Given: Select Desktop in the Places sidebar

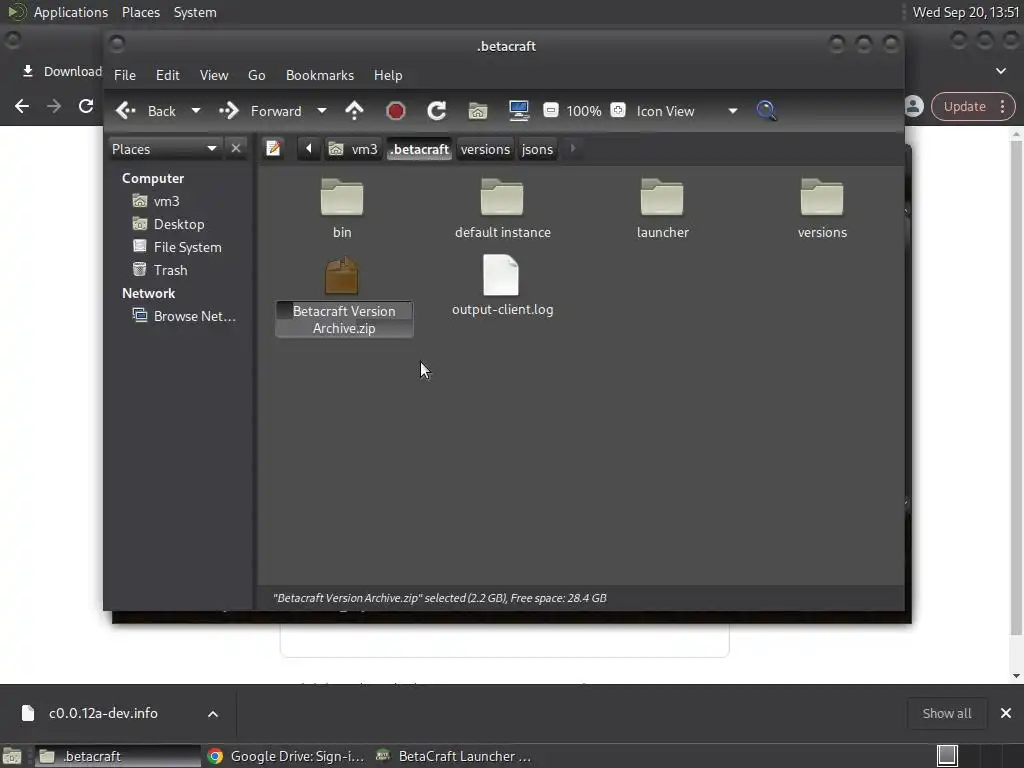Looking at the screenshot, I should (168, 224).
